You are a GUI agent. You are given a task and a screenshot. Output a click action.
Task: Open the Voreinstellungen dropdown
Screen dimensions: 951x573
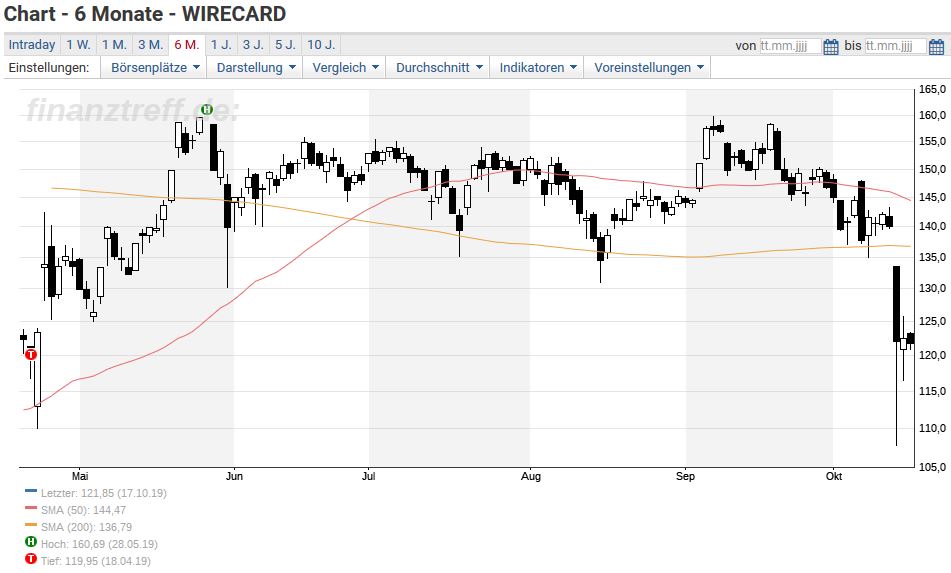(648, 67)
